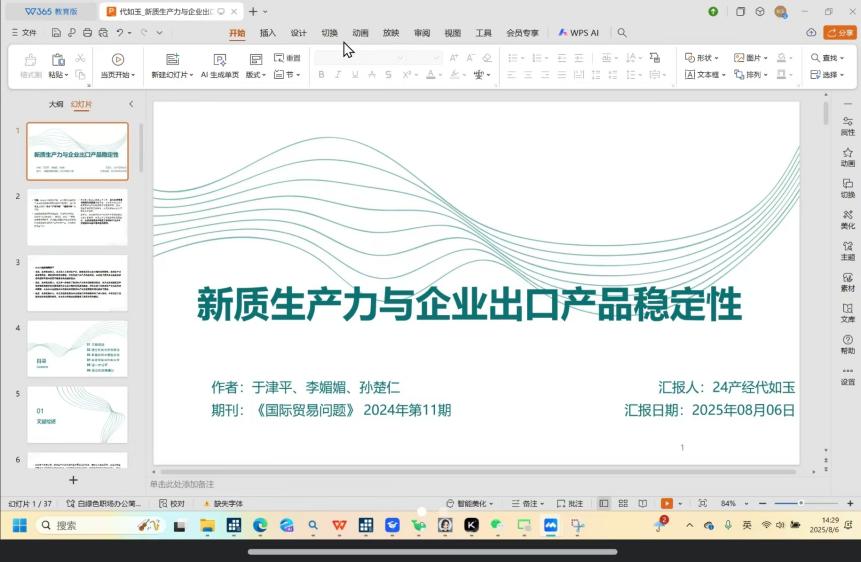Open the 动画 animation side panel icon

tap(847, 156)
